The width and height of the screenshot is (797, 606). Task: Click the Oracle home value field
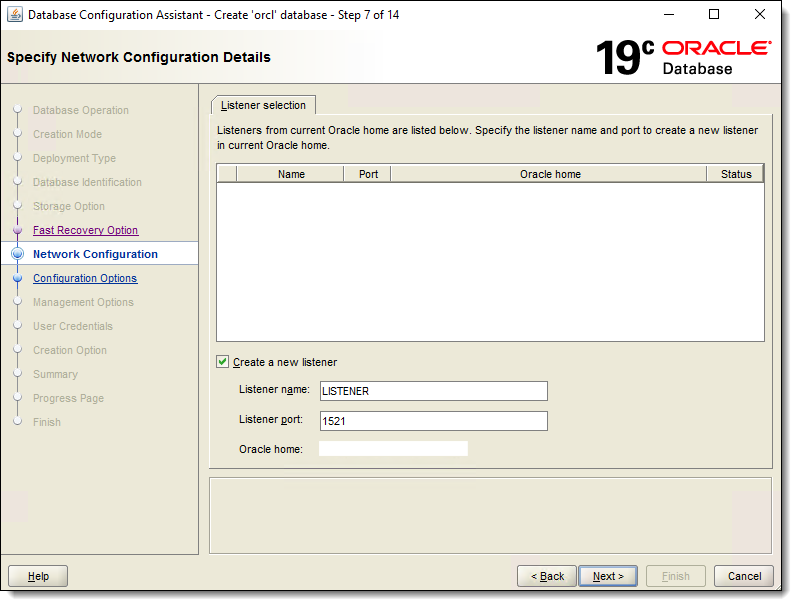click(393, 449)
